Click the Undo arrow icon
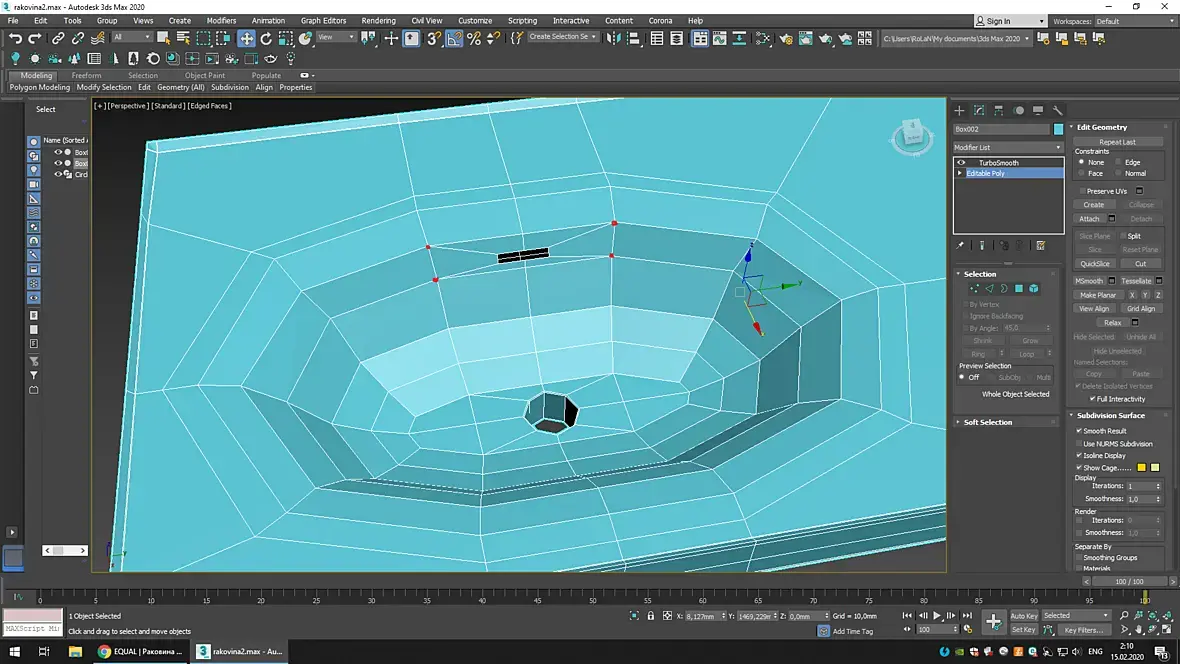The width and height of the screenshot is (1180, 664). point(15,38)
